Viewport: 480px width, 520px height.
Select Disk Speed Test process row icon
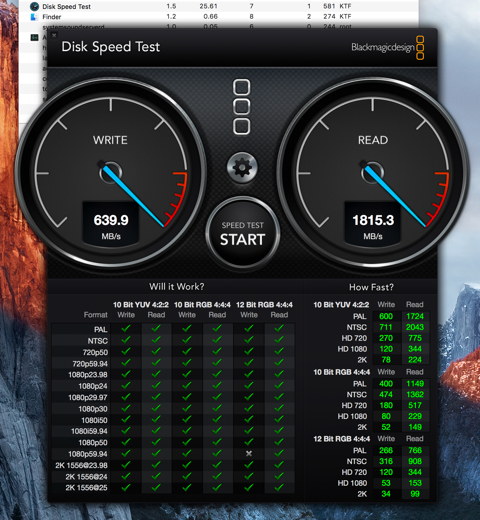click(34, 6)
